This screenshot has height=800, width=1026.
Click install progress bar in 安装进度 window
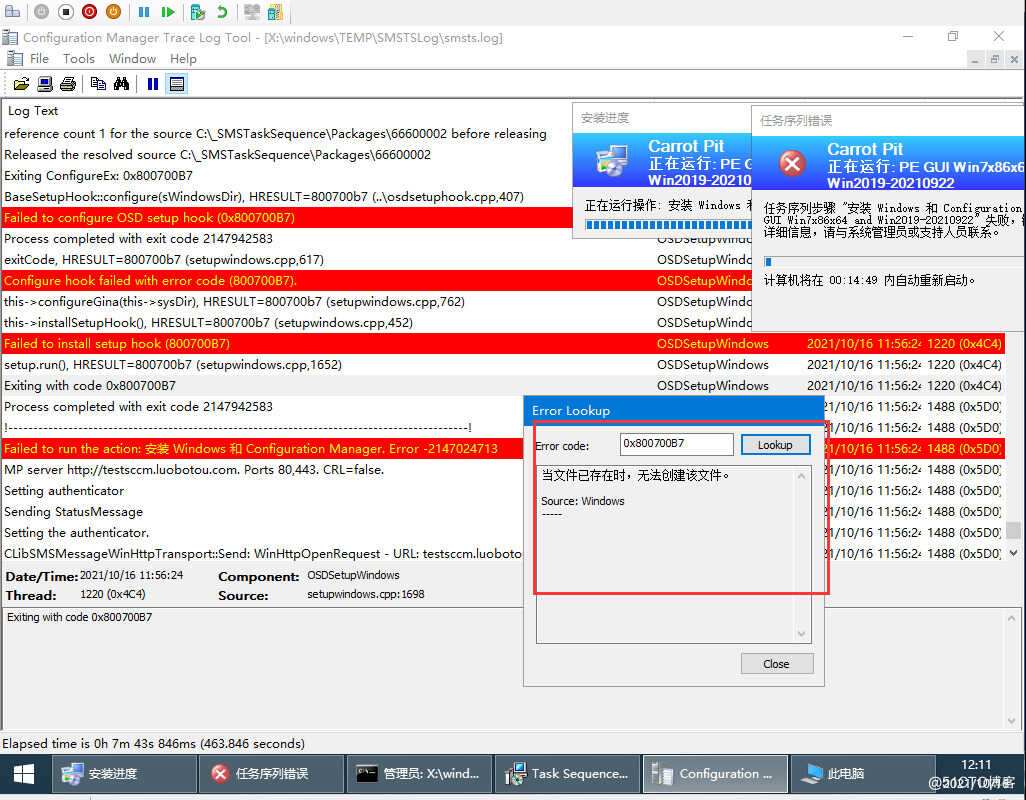point(668,225)
